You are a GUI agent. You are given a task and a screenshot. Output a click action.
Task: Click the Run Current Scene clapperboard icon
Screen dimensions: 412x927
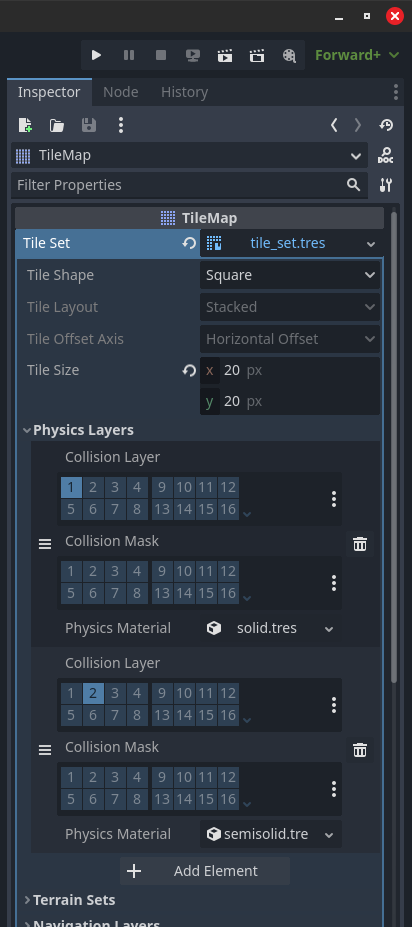pos(225,55)
